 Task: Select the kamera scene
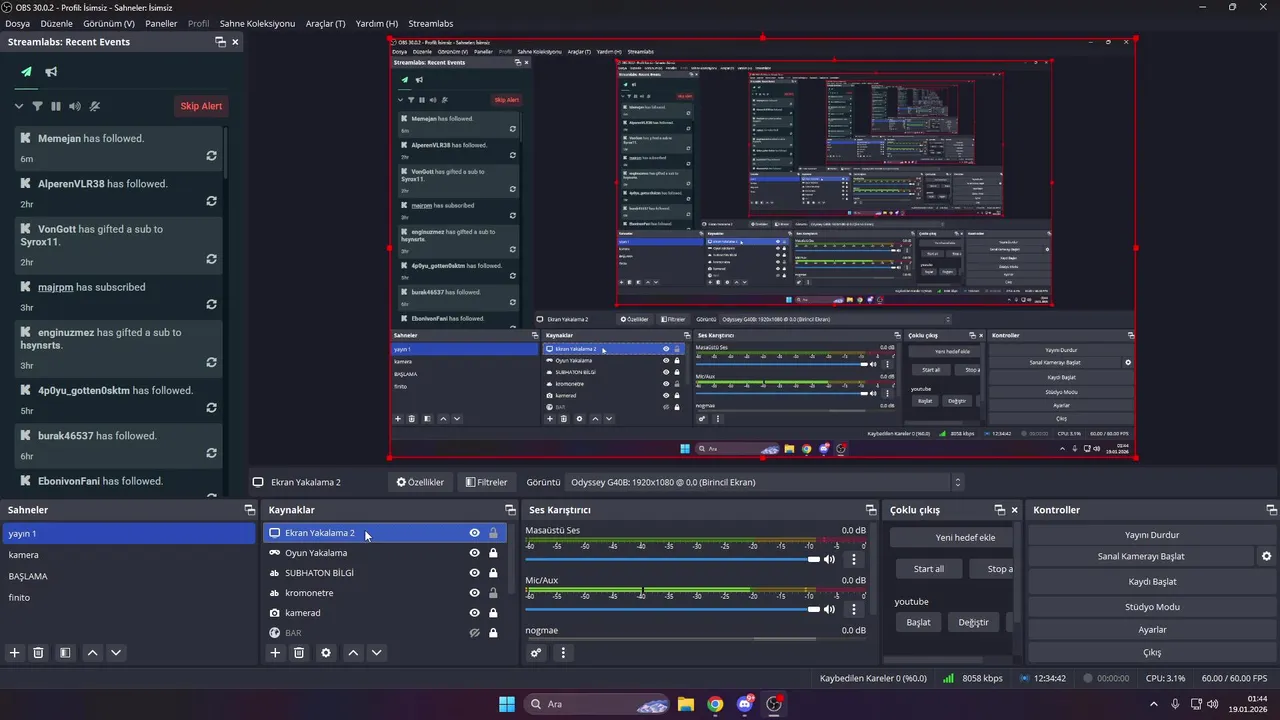click(129, 555)
